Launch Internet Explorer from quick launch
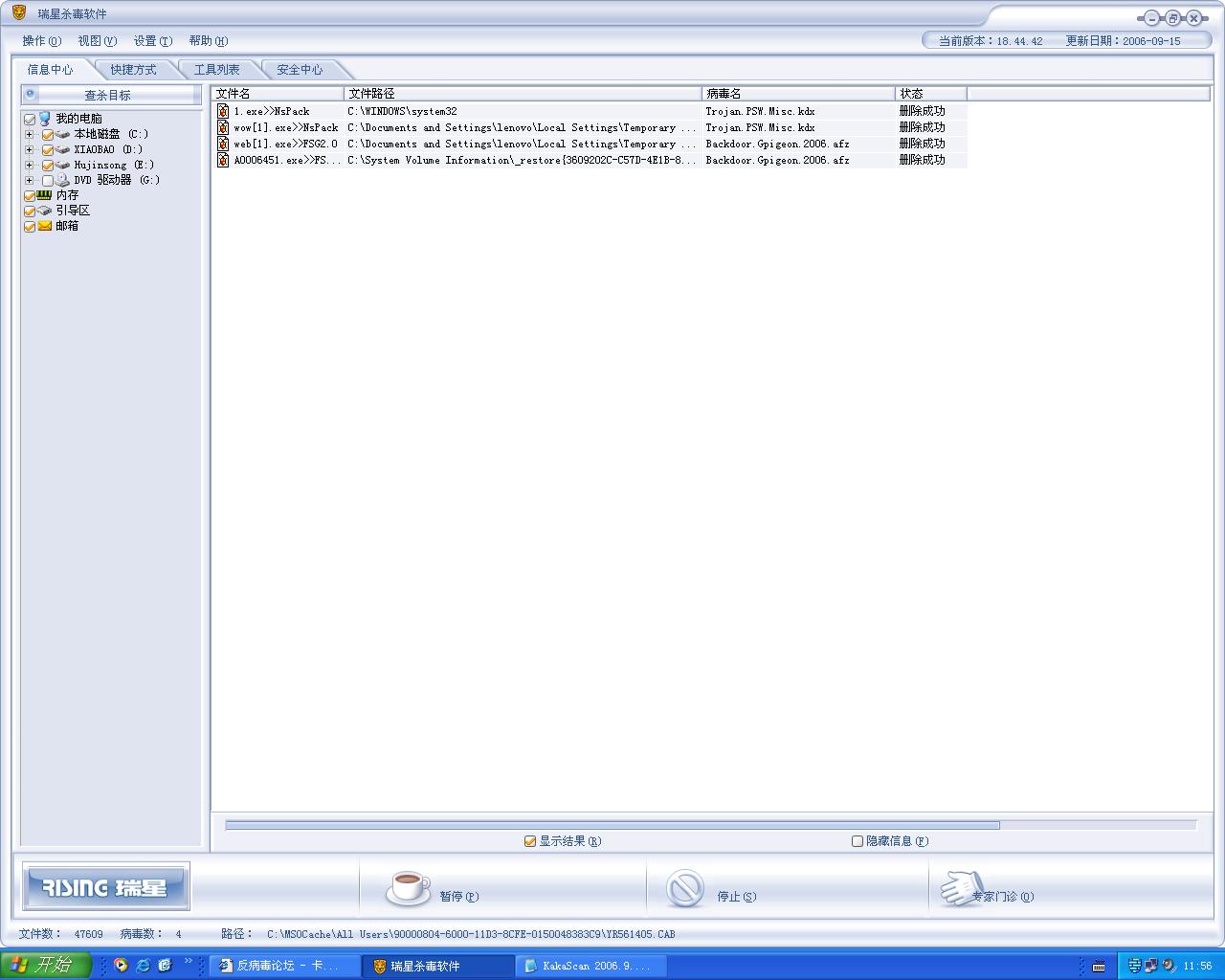Image resolution: width=1225 pixels, height=980 pixels. [x=143, y=965]
